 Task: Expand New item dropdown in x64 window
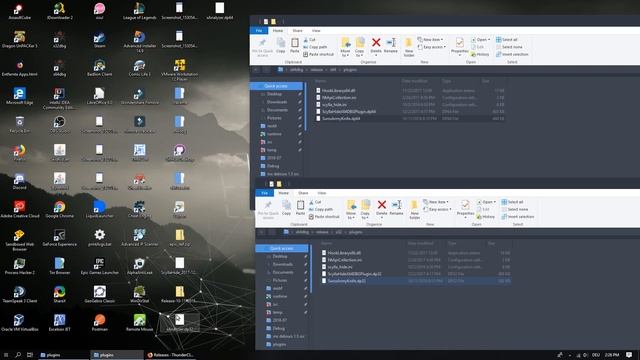point(431,40)
